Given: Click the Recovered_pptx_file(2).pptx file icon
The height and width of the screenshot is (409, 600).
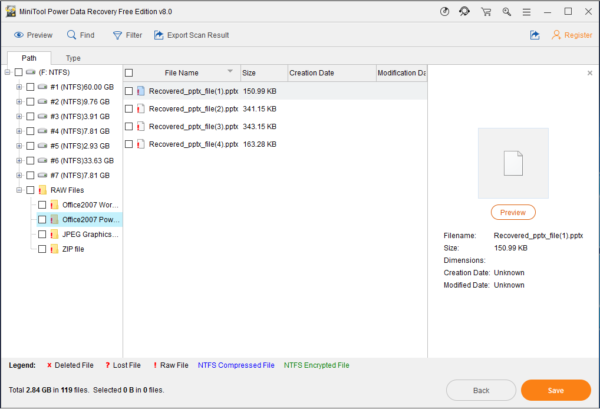Looking at the screenshot, I should tap(141, 109).
